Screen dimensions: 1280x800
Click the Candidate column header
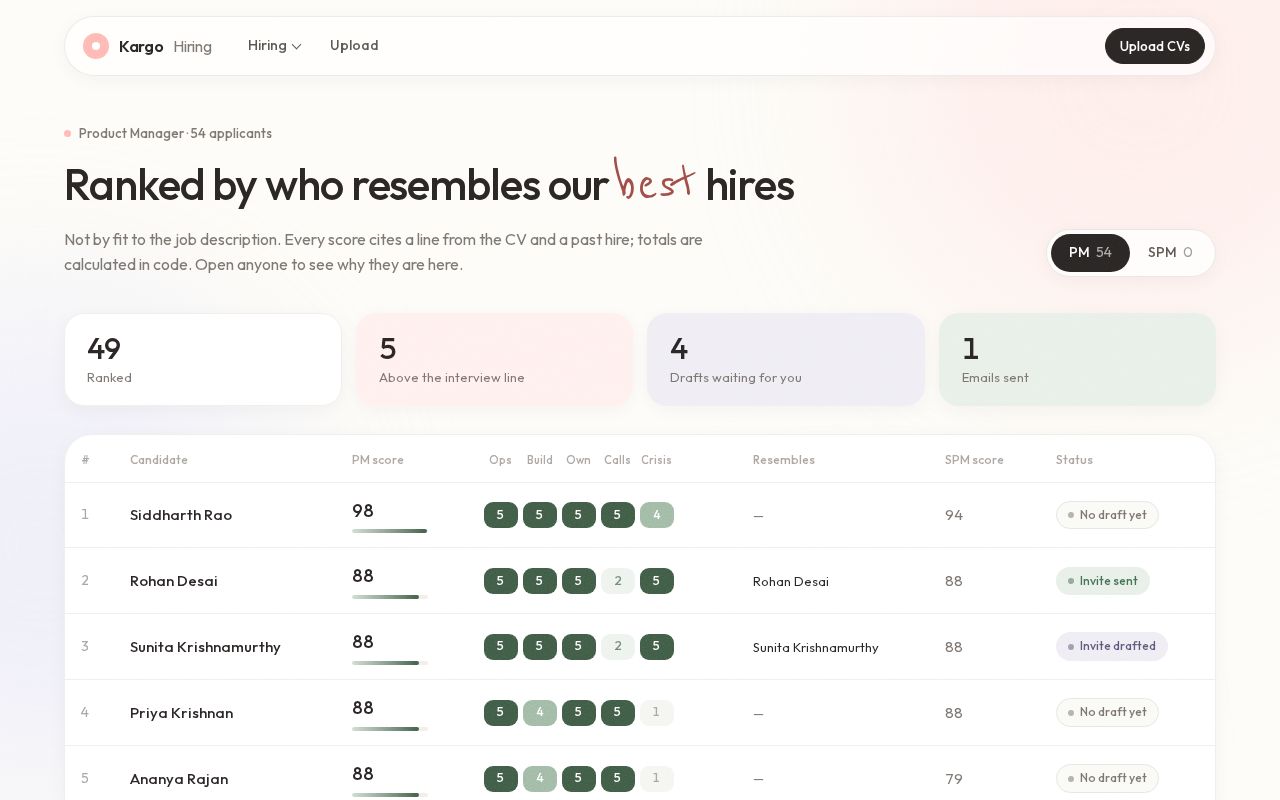[159, 460]
